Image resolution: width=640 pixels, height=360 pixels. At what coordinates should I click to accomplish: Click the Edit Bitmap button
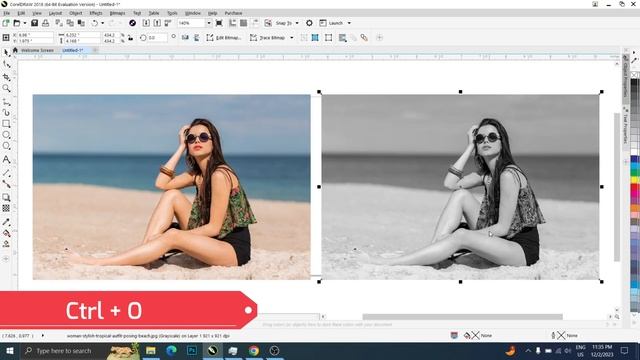coord(224,38)
